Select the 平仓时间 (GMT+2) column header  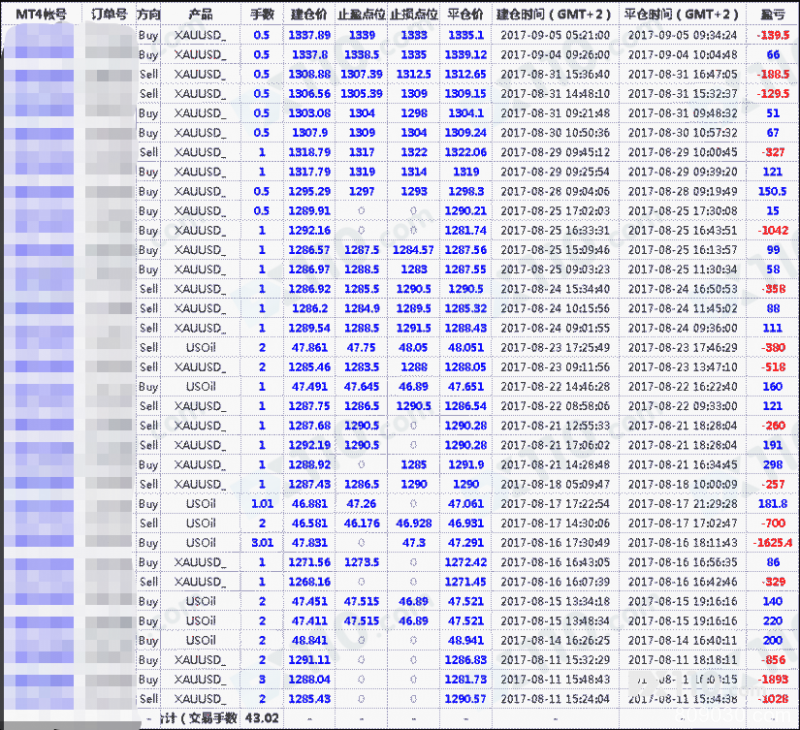(682, 14)
